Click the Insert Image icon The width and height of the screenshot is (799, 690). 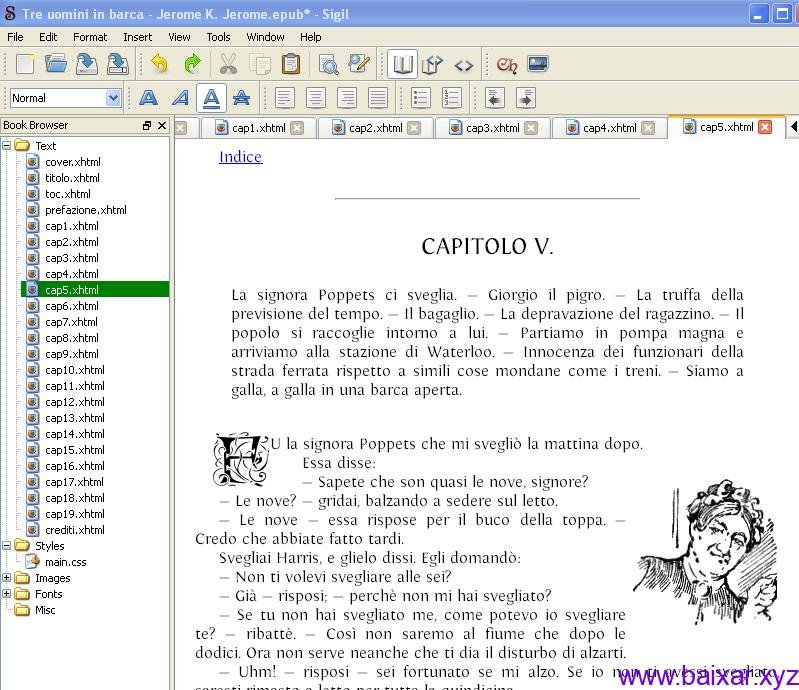538,64
